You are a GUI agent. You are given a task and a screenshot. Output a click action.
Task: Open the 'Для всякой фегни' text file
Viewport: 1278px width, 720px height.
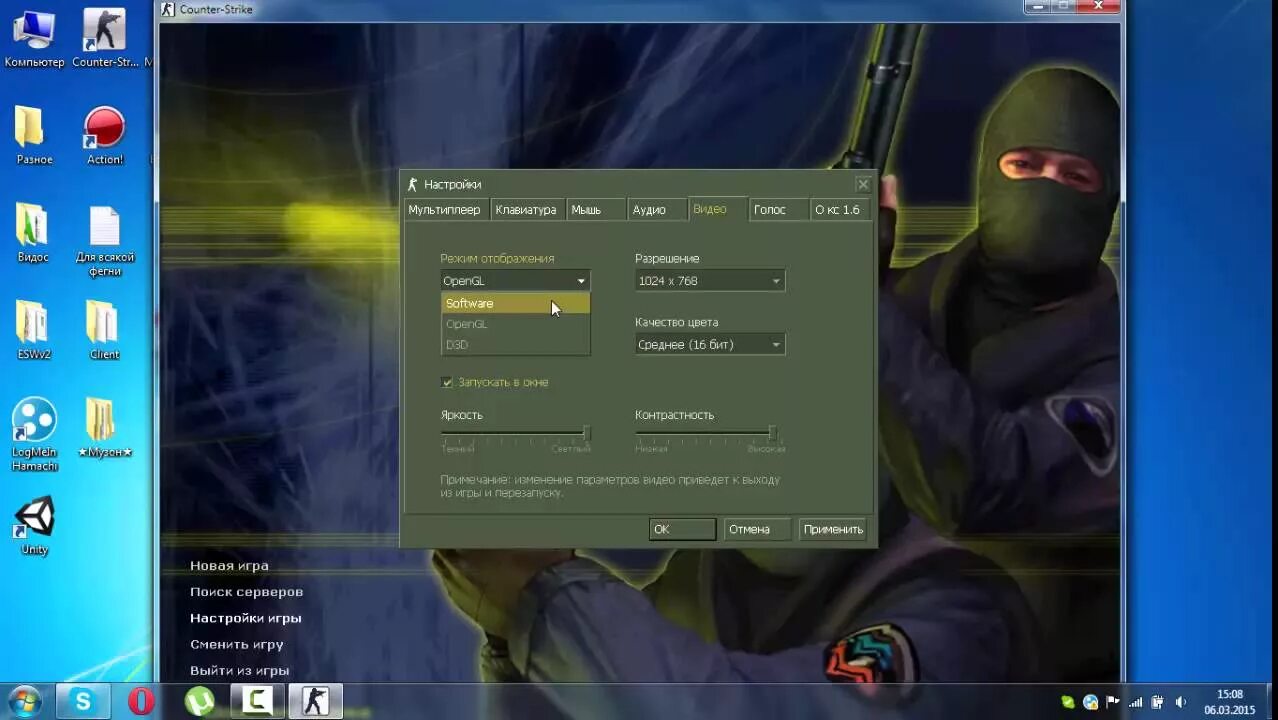coord(104,240)
